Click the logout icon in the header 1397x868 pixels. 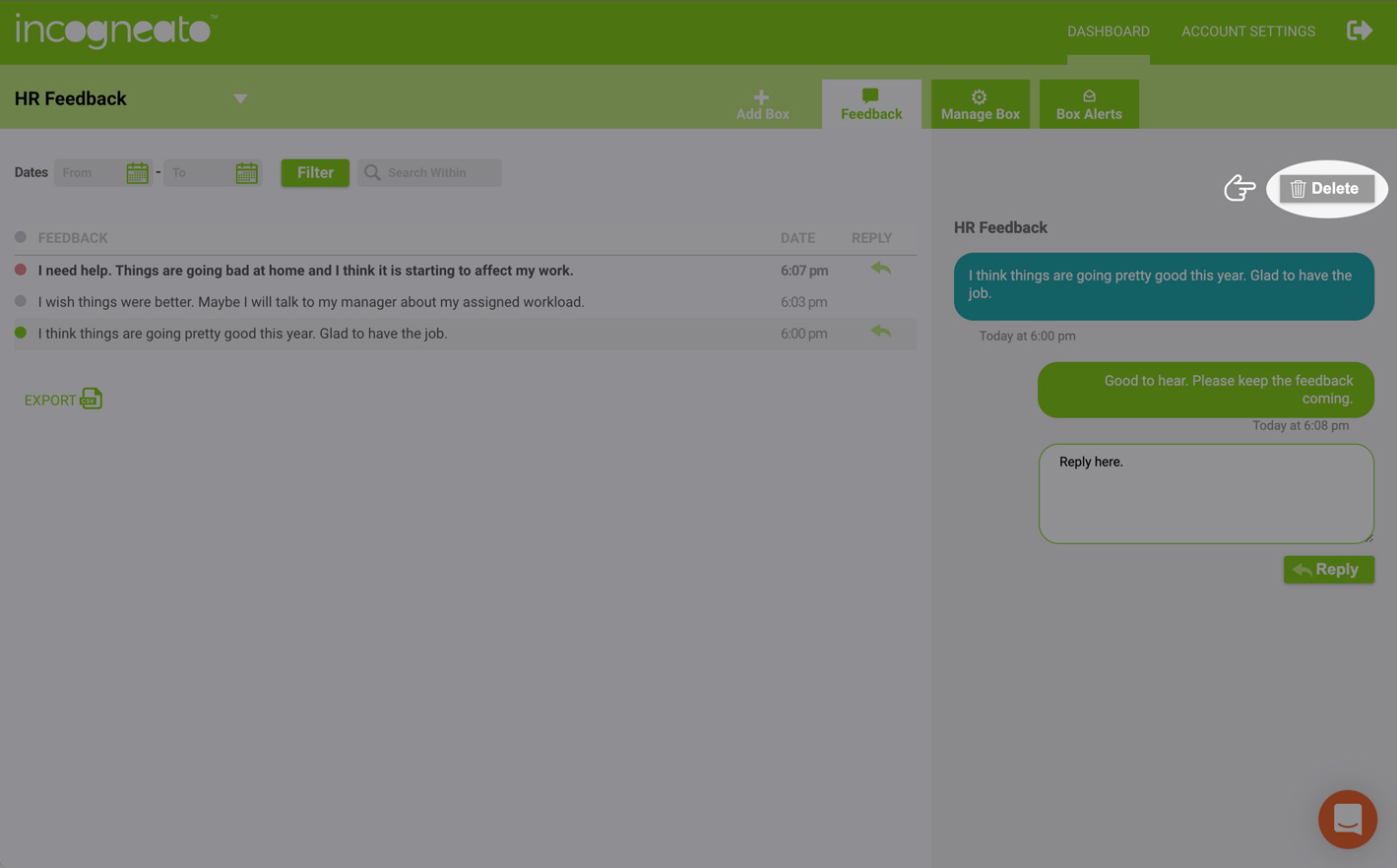coord(1359,31)
